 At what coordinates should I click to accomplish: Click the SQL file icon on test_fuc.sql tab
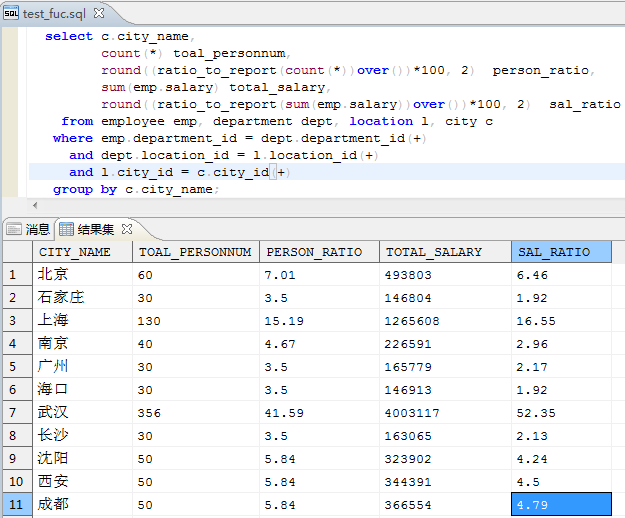coord(11,12)
